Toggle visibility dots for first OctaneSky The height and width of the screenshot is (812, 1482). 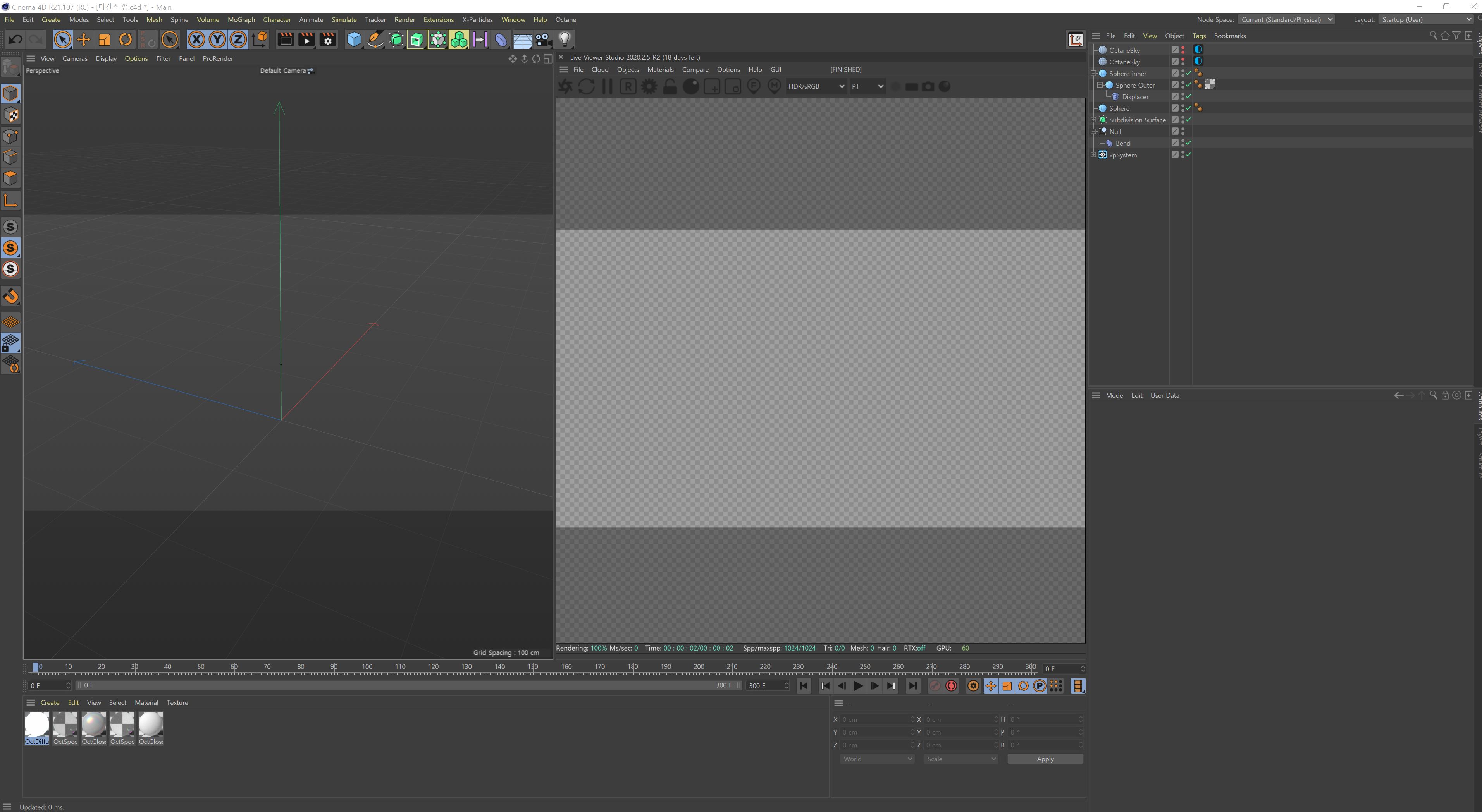pos(1183,50)
